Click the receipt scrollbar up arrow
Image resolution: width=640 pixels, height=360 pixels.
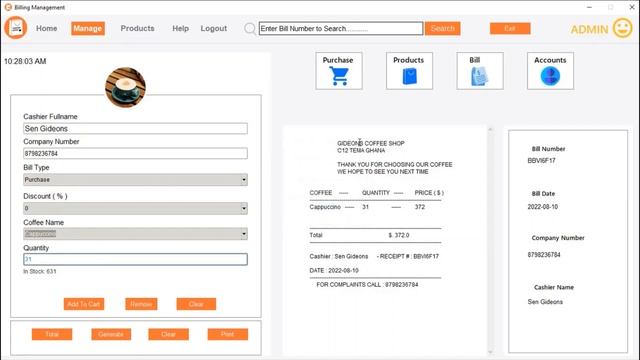tap(490, 130)
